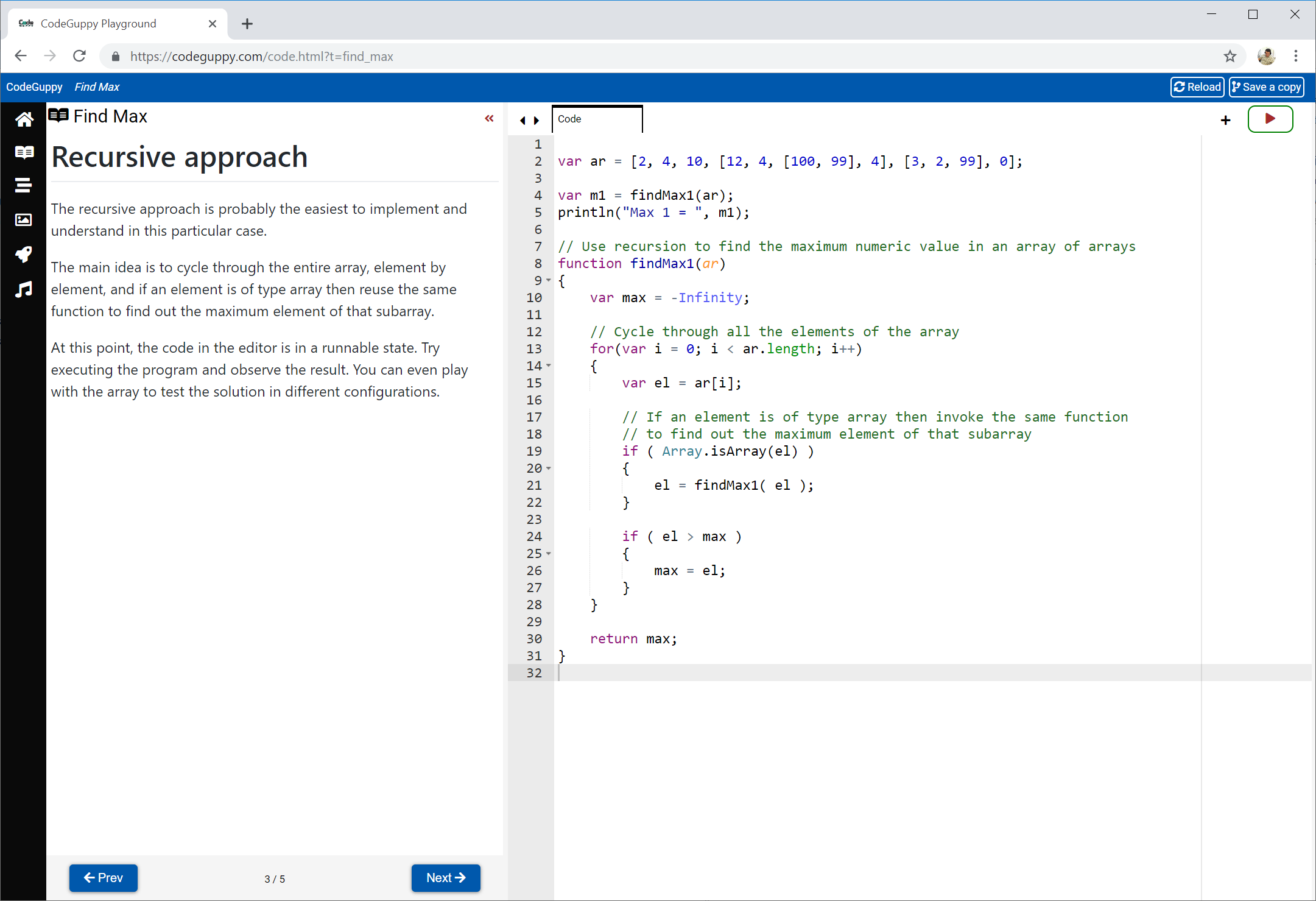Switch to the Code tab

570,119
